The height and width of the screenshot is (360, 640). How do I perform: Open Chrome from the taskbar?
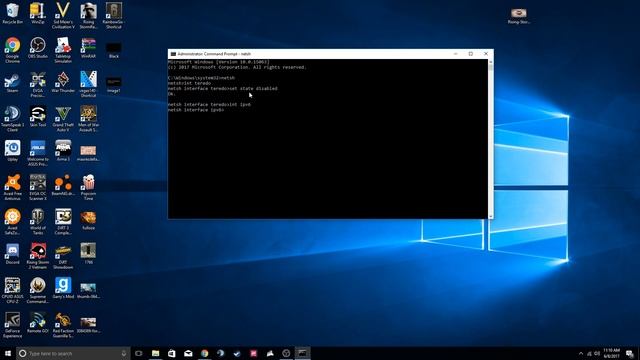click(x=204, y=353)
